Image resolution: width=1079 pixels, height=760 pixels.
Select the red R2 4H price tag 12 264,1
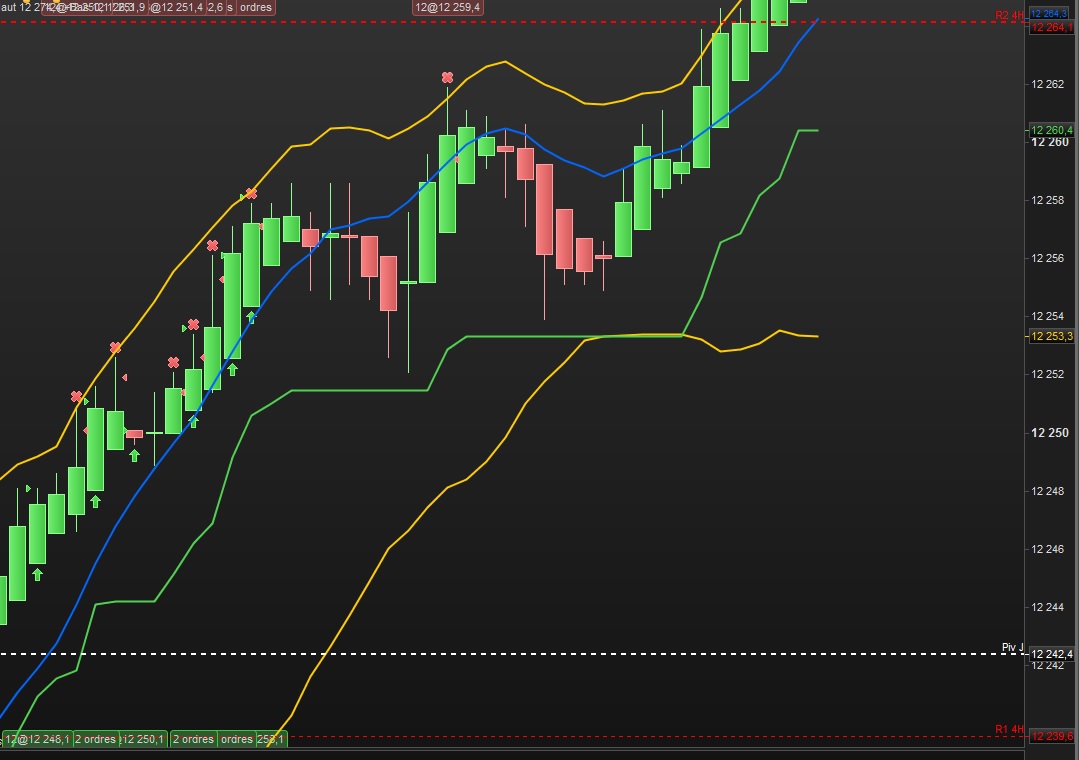pos(1051,28)
